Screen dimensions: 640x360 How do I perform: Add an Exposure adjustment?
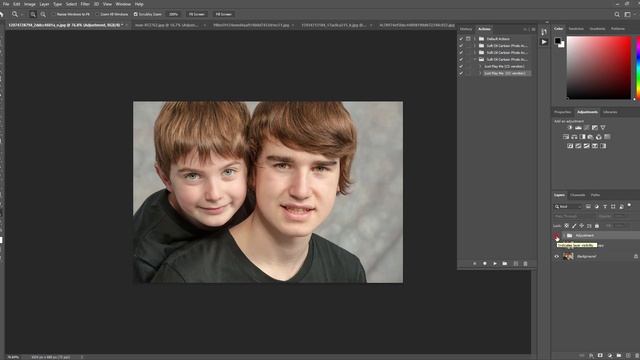(x=595, y=128)
